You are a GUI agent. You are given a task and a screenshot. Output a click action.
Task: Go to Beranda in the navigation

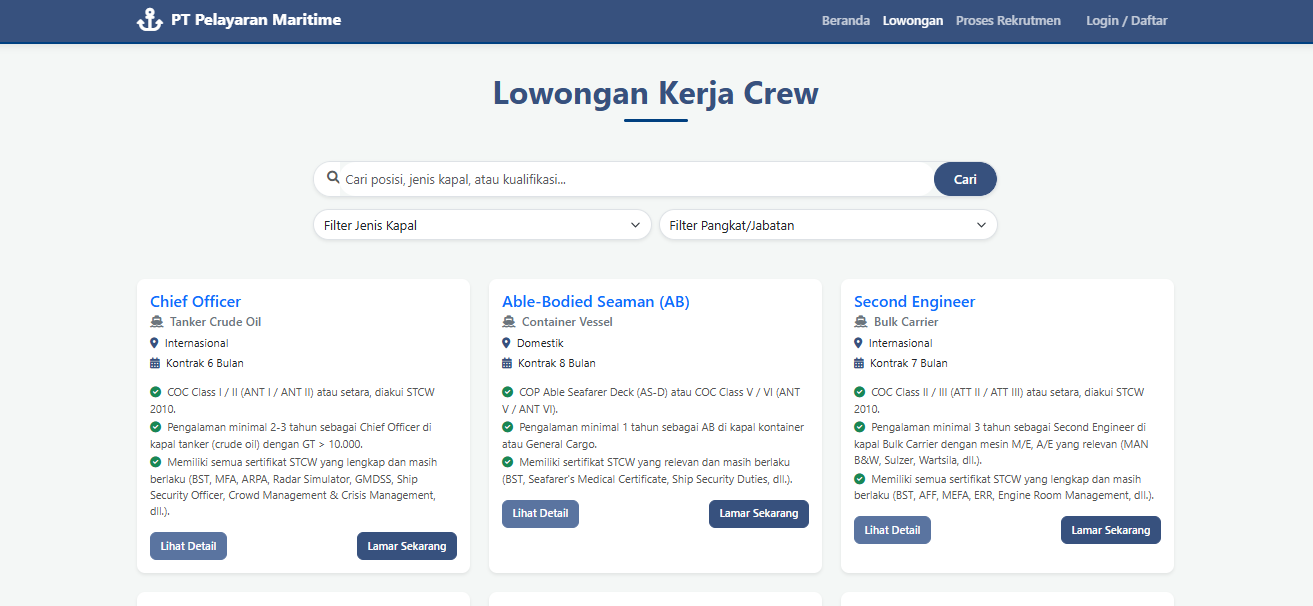845,21
